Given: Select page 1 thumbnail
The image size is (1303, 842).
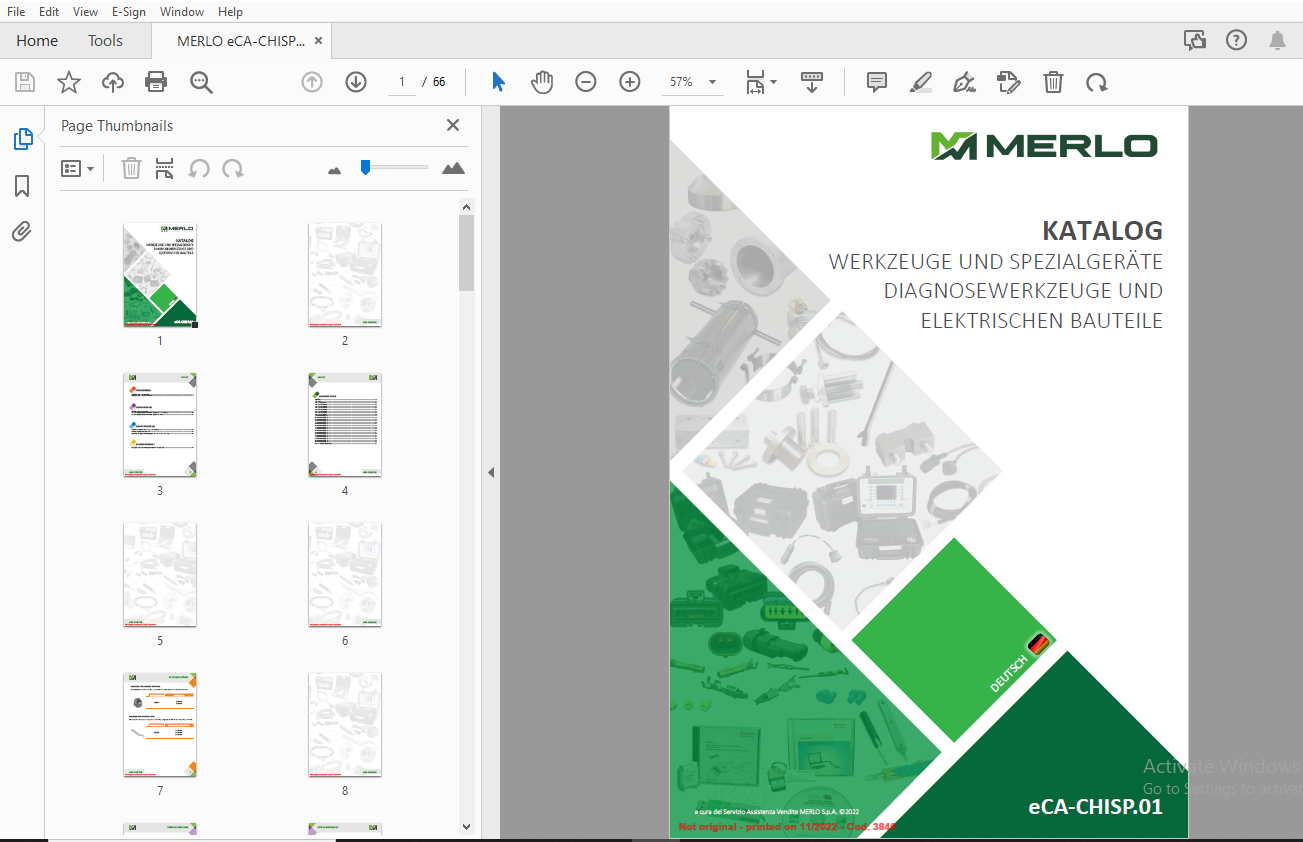Looking at the screenshot, I should (x=160, y=275).
